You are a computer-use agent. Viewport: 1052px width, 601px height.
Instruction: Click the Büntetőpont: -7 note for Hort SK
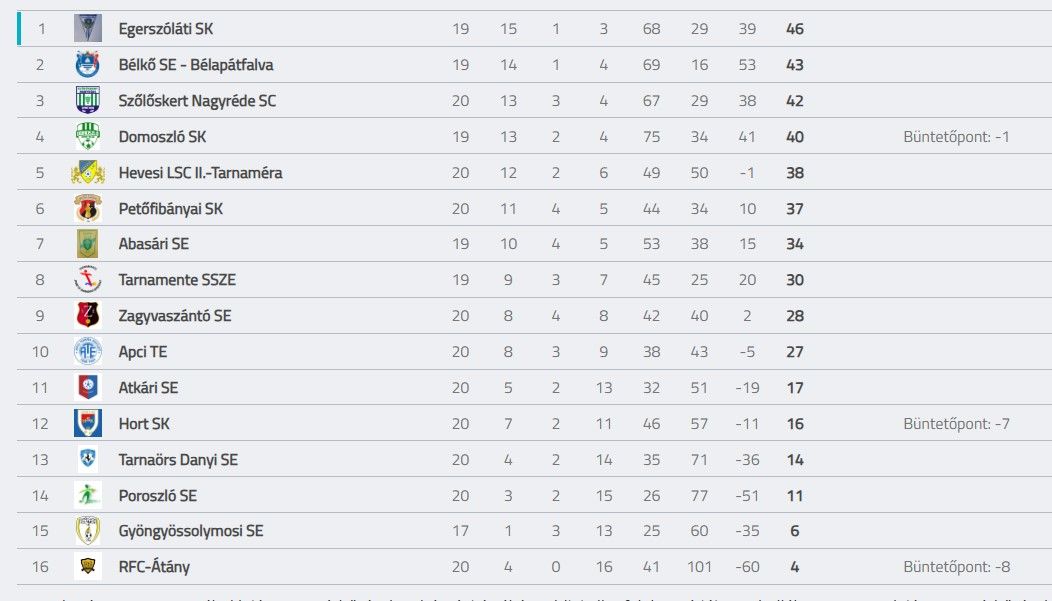click(956, 424)
